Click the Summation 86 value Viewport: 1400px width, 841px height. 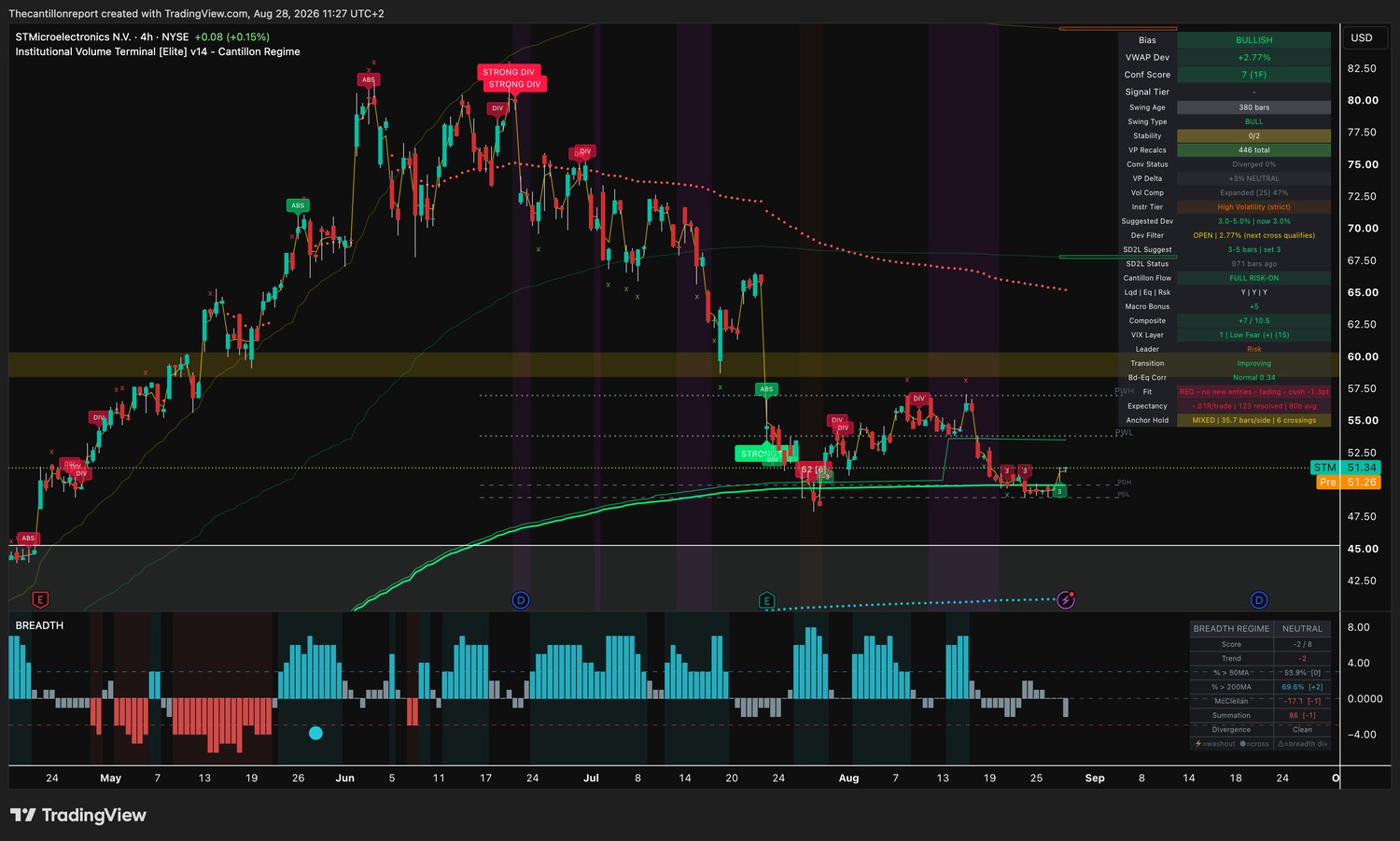pos(1302,715)
